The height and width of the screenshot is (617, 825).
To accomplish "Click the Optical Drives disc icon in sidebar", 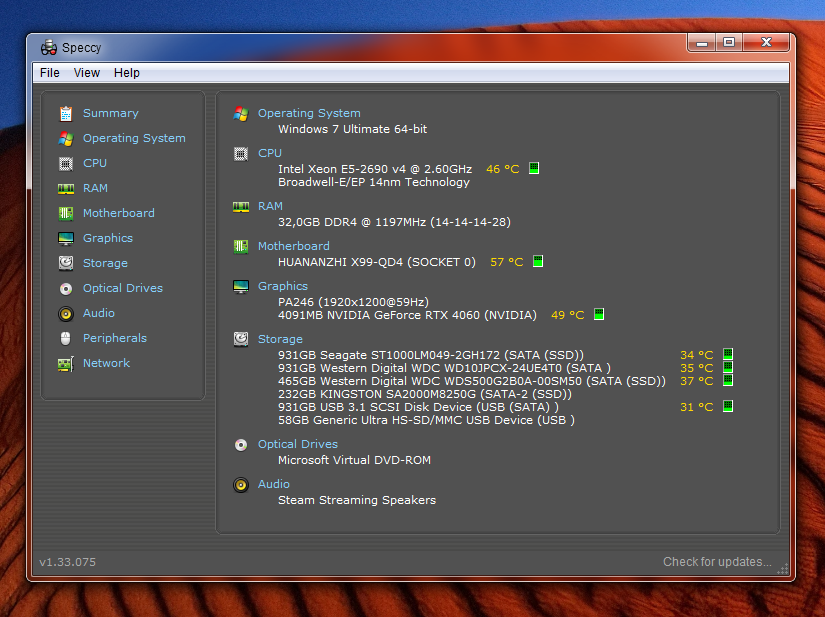I will (x=66, y=288).
